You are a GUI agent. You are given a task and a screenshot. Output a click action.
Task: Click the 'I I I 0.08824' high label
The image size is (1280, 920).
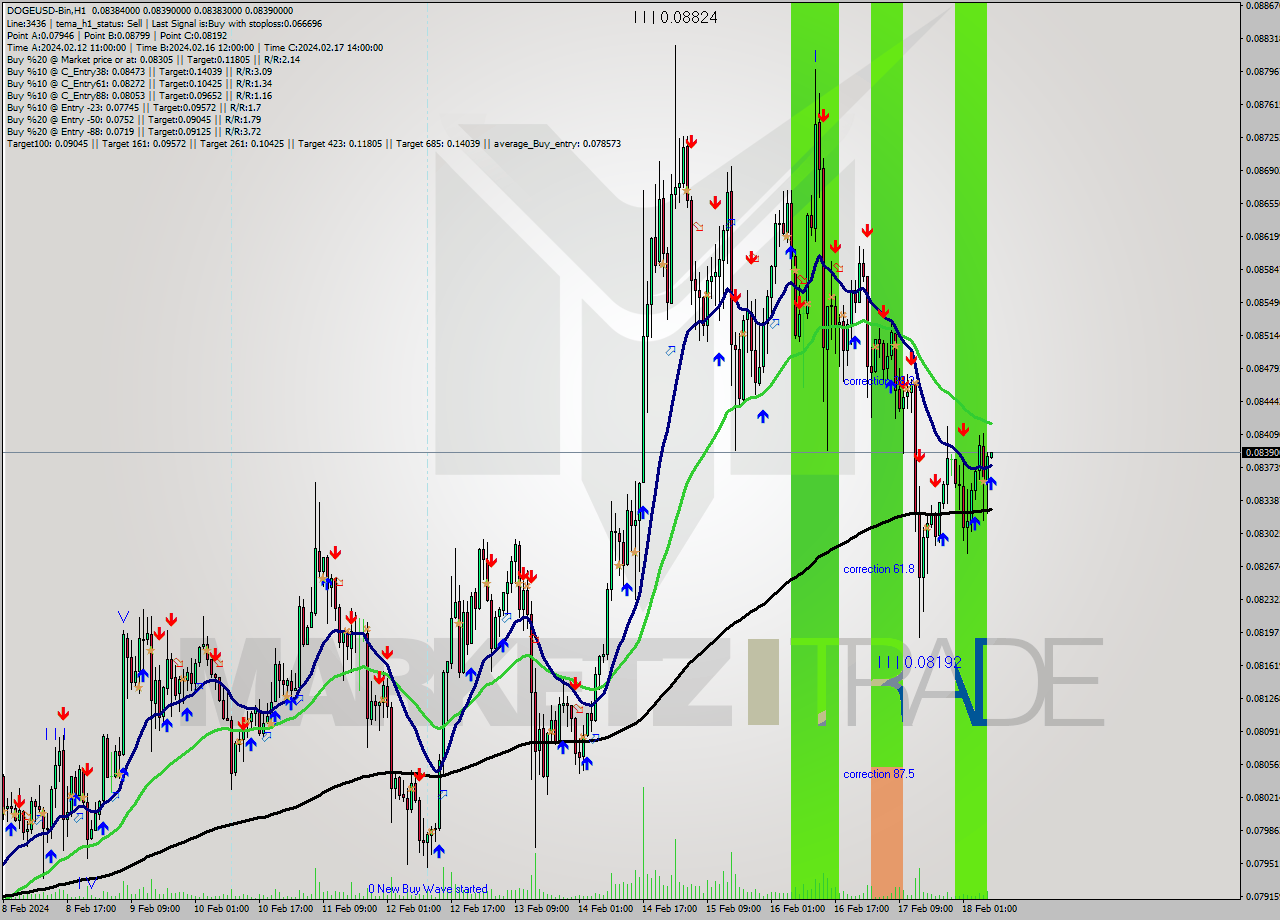676,17
